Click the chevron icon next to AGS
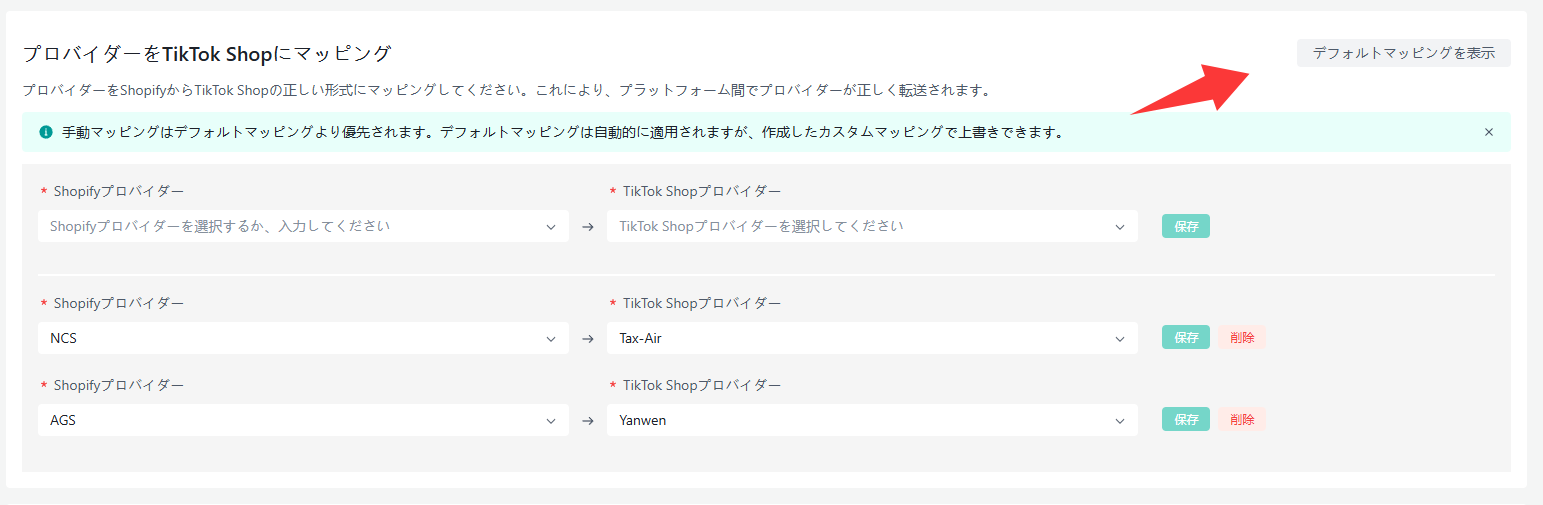The height and width of the screenshot is (505, 1543). click(551, 421)
